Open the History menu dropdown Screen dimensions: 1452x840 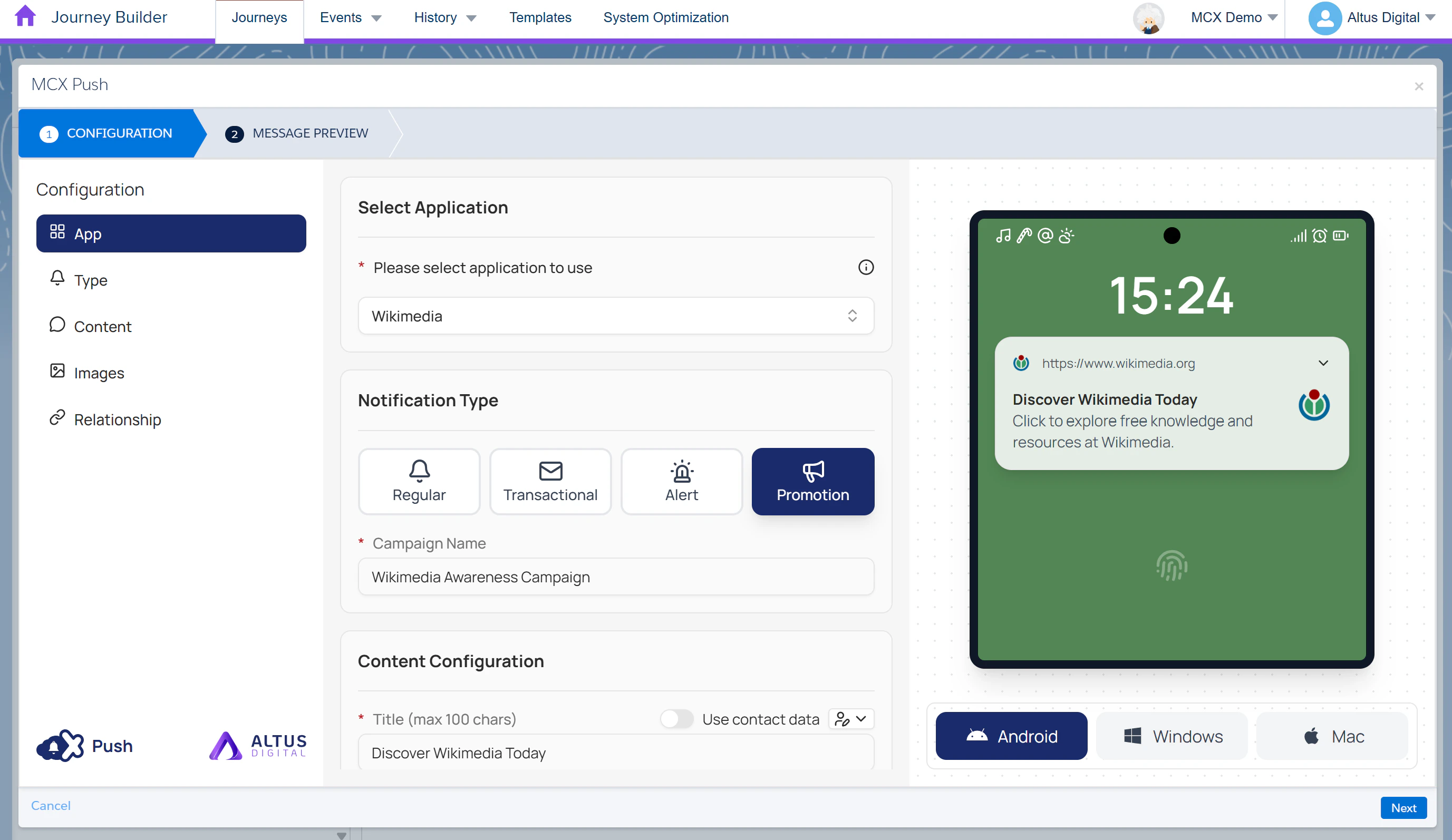pyautogui.click(x=446, y=18)
